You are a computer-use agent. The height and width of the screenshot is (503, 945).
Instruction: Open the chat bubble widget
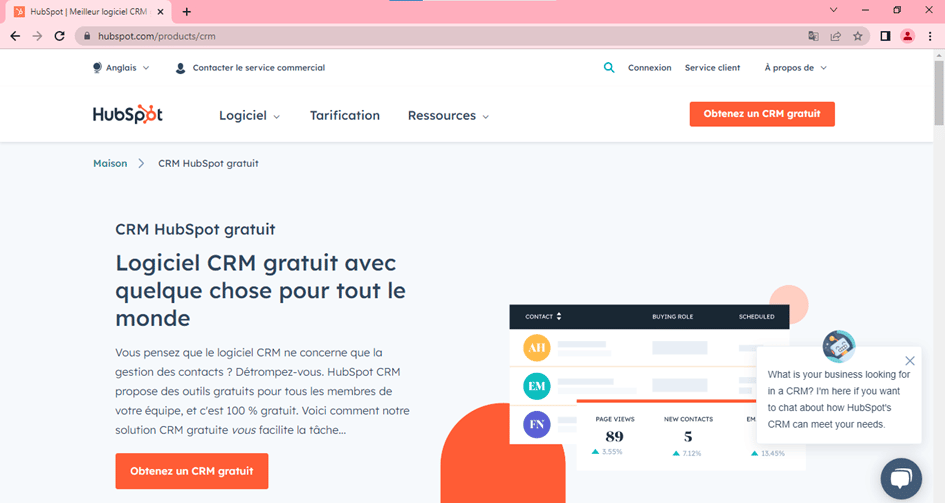click(x=900, y=479)
